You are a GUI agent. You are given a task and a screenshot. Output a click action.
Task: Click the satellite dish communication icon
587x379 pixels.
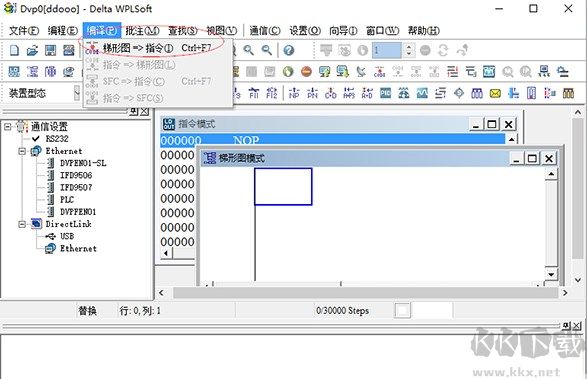coord(361,72)
